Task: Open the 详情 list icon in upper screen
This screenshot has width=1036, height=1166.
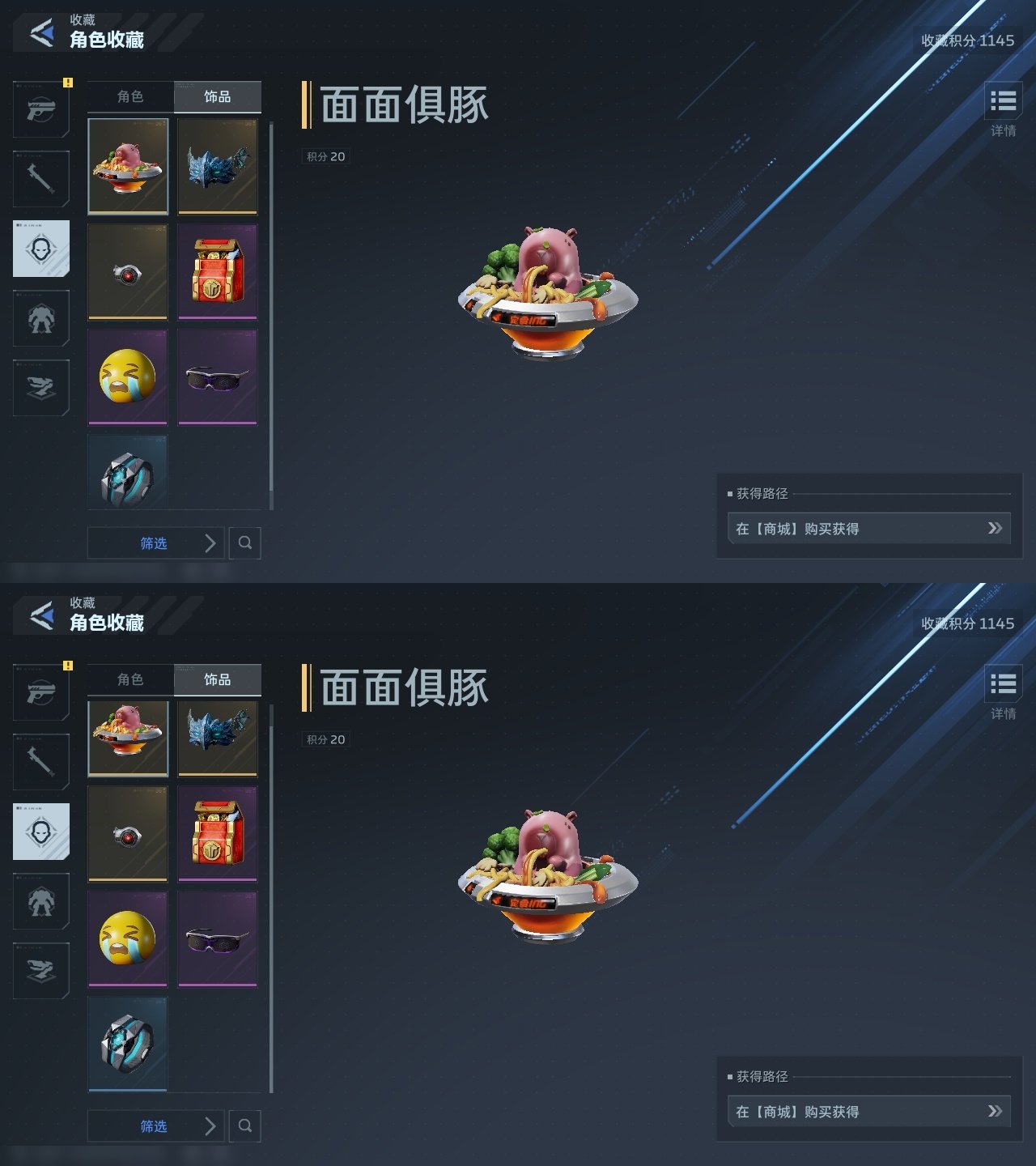Action: [1003, 101]
